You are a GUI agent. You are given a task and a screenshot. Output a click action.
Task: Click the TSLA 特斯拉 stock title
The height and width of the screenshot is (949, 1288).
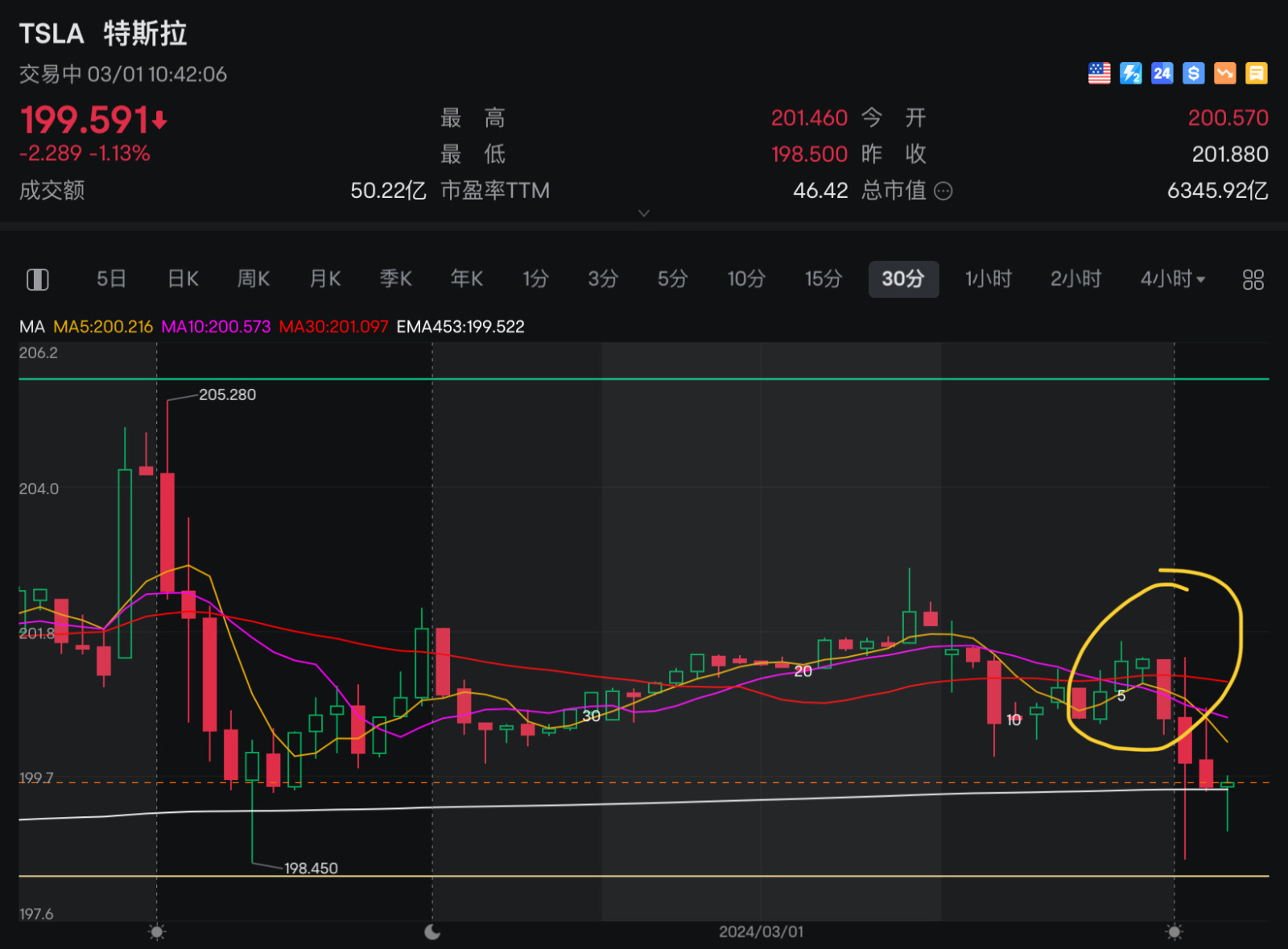103,34
